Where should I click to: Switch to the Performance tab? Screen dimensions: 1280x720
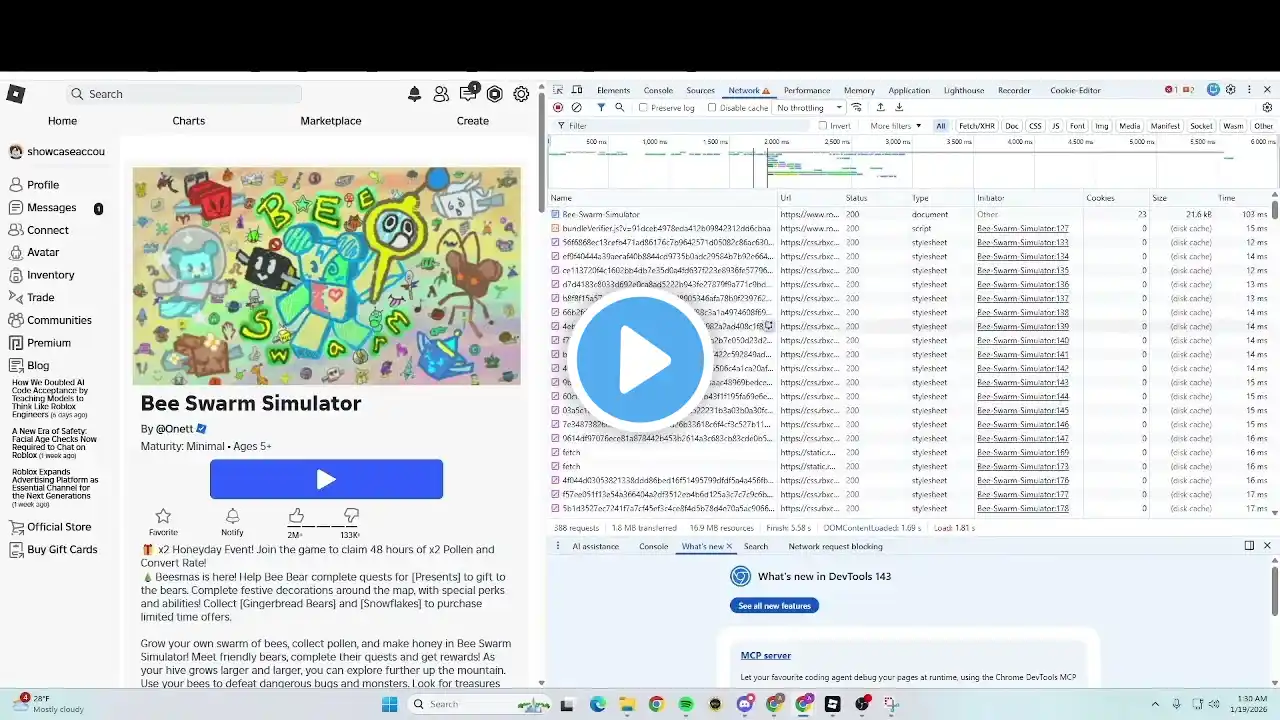[x=807, y=90]
